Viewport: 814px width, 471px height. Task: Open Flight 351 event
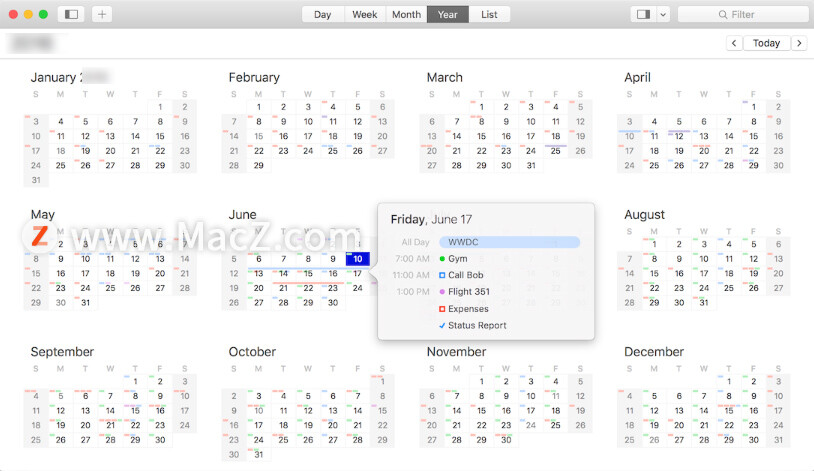tap(469, 292)
